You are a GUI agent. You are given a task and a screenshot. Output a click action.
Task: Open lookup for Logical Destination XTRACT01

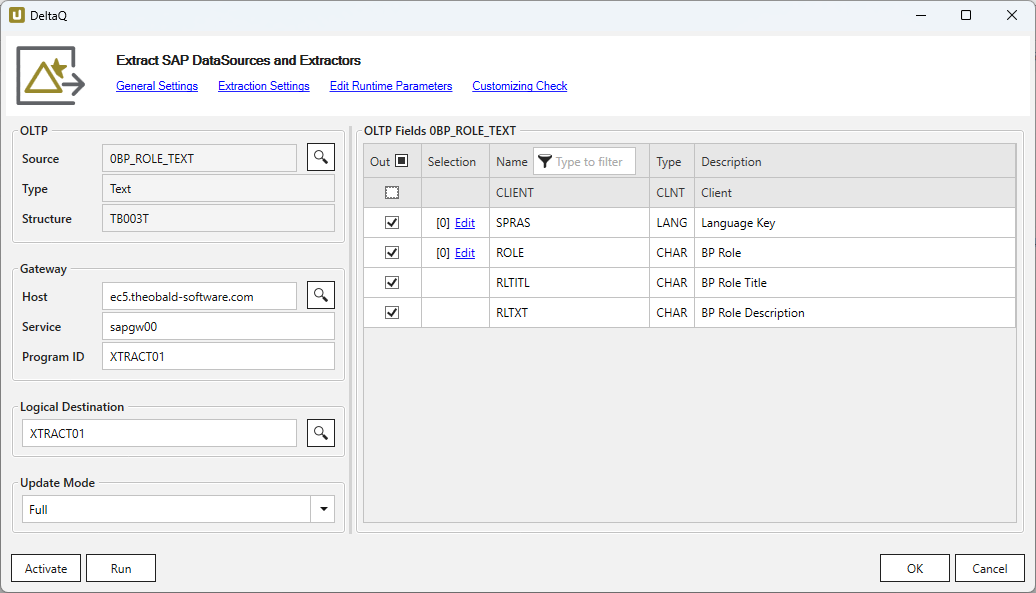[x=320, y=433]
